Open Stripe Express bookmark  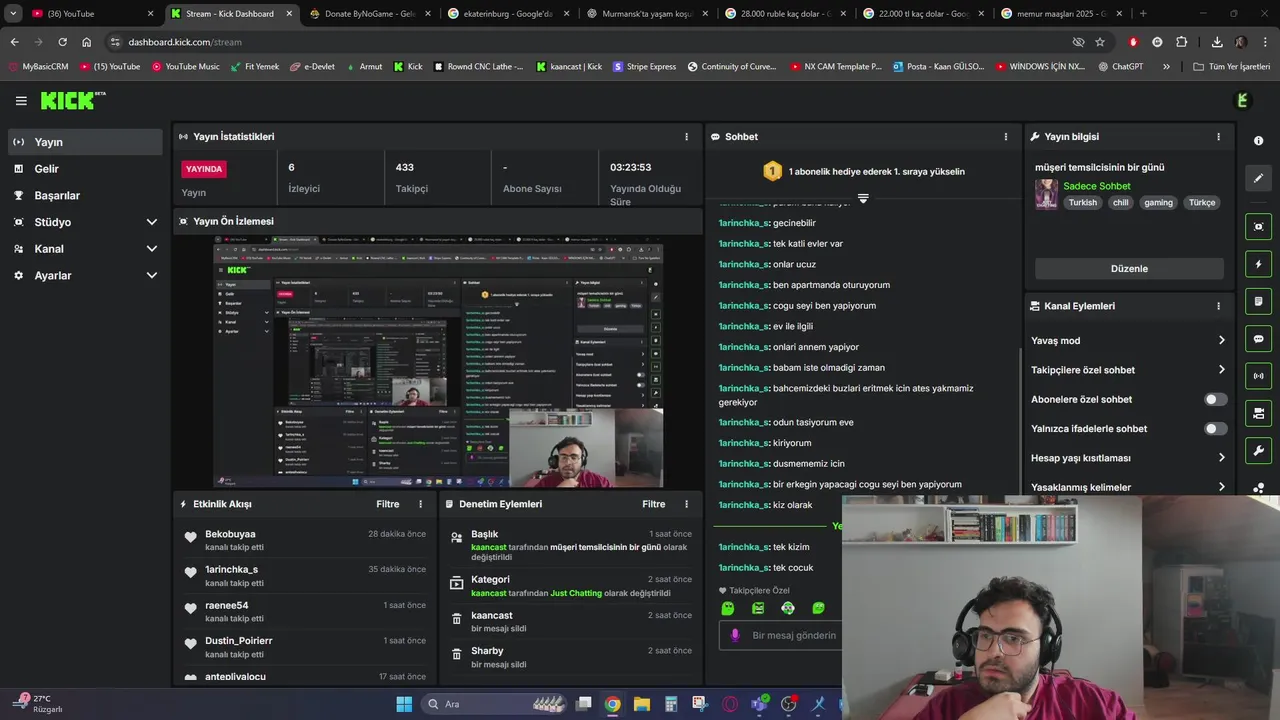click(x=644, y=66)
